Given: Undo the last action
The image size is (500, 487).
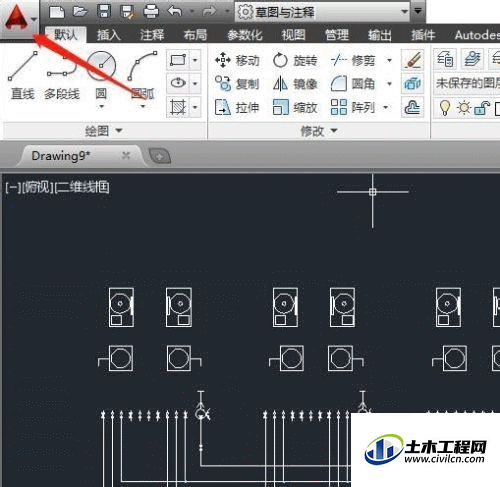Looking at the screenshot, I should [x=175, y=12].
